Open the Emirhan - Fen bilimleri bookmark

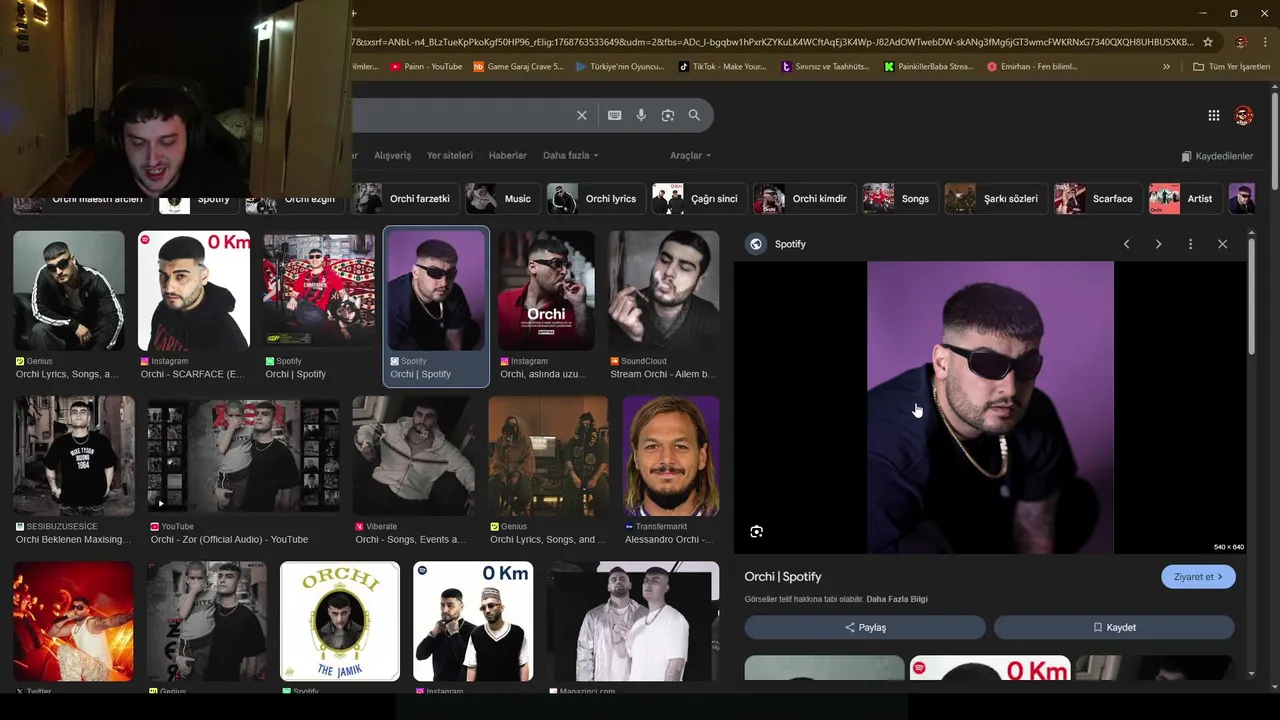click(1032, 67)
